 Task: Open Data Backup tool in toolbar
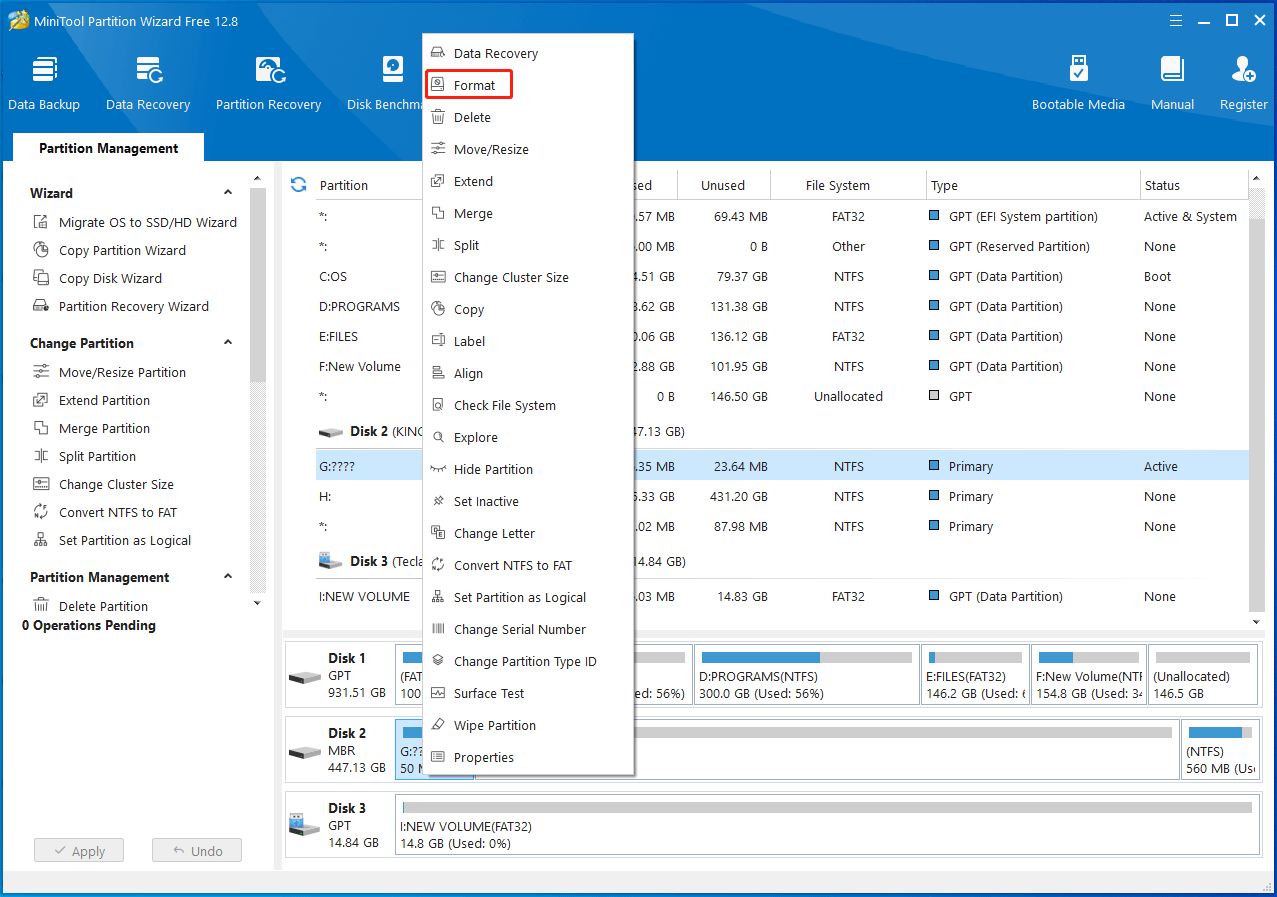tap(44, 82)
